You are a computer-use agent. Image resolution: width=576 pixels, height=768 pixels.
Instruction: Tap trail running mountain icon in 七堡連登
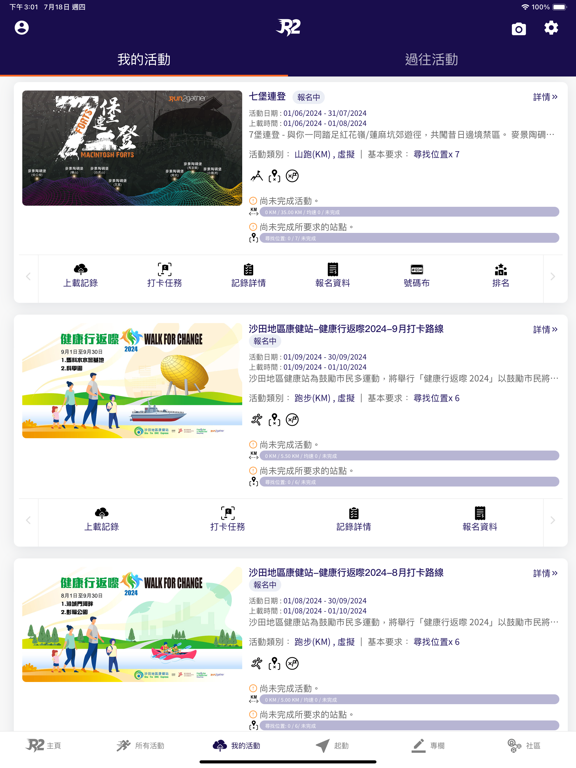pos(256,176)
